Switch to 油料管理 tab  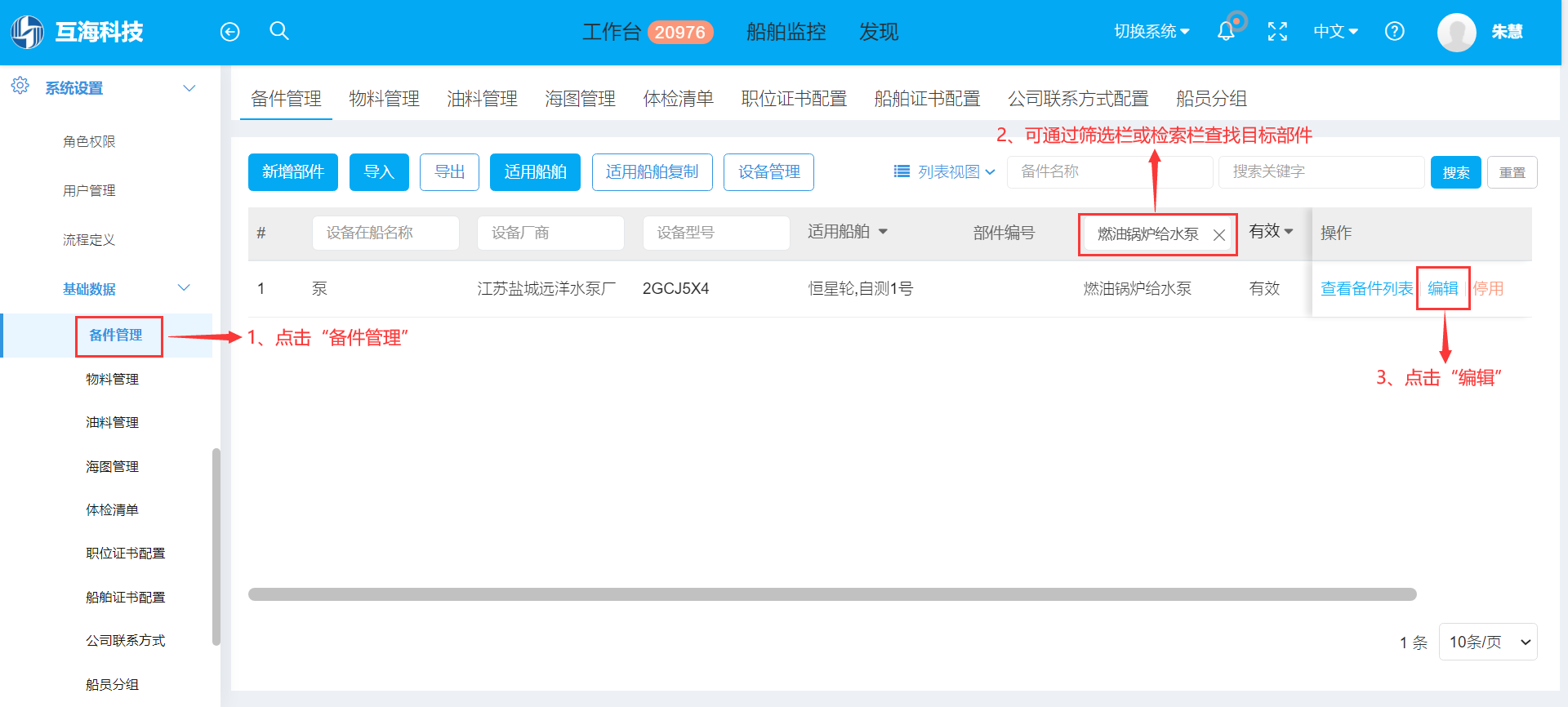482,99
